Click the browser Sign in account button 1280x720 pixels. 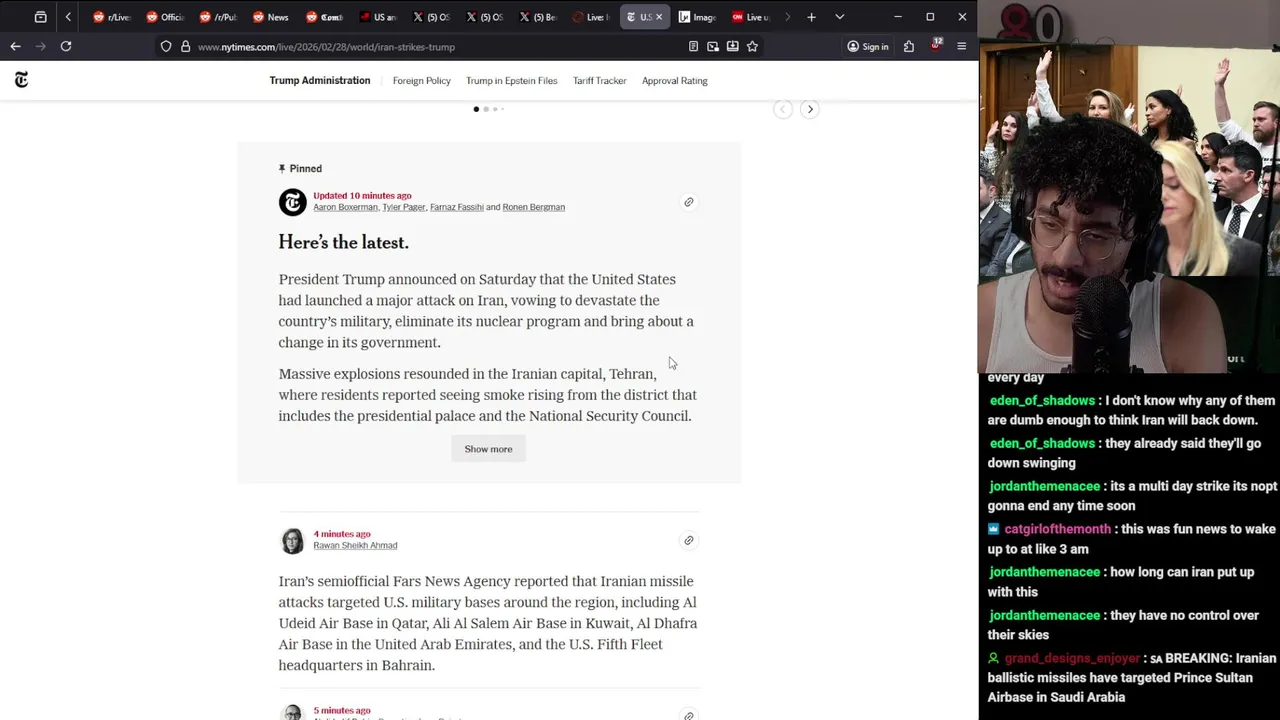click(867, 46)
